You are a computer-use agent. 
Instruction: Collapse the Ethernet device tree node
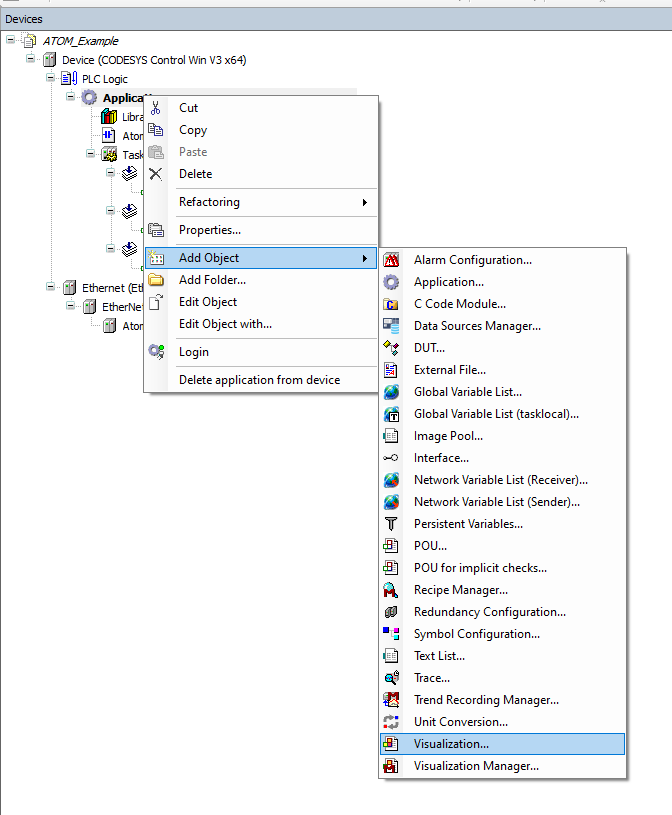click(51, 287)
